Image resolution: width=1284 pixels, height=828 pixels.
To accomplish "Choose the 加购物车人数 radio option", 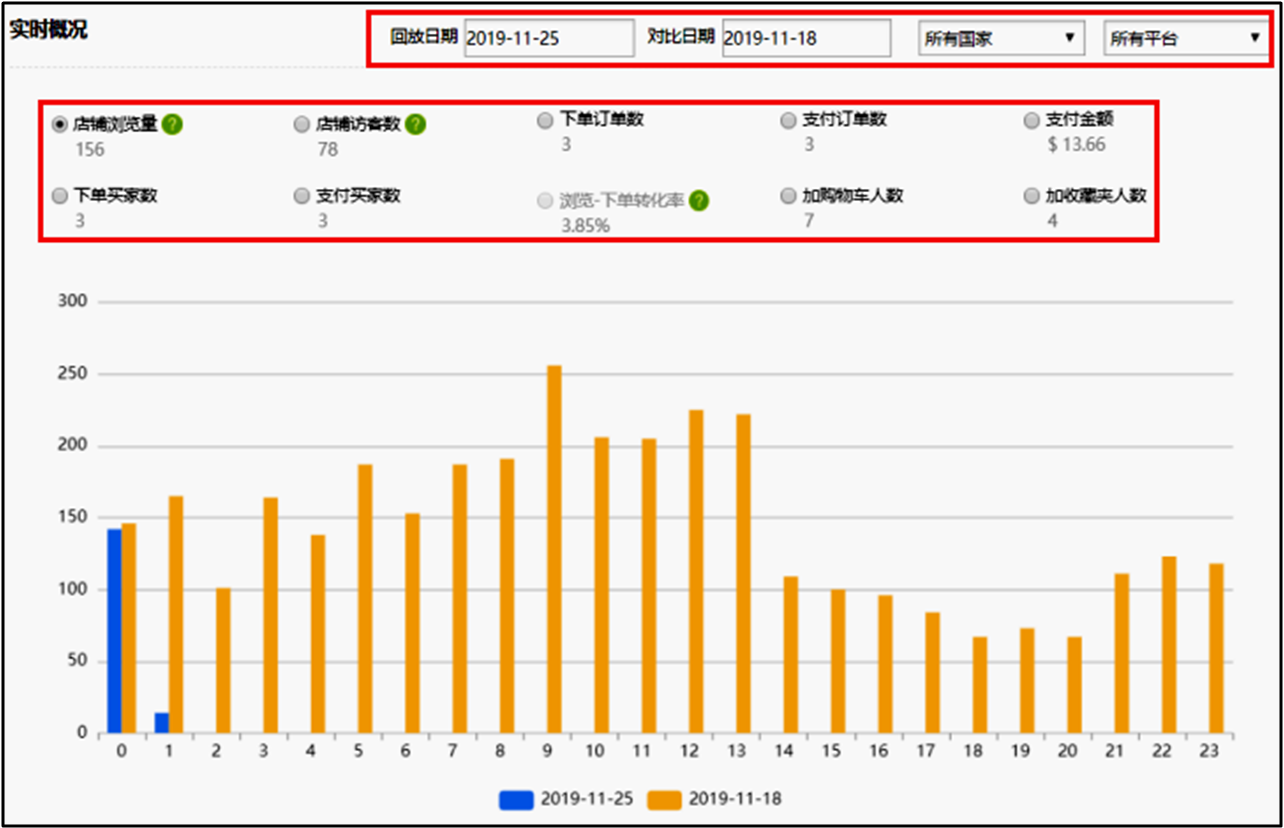I will point(789,196).
